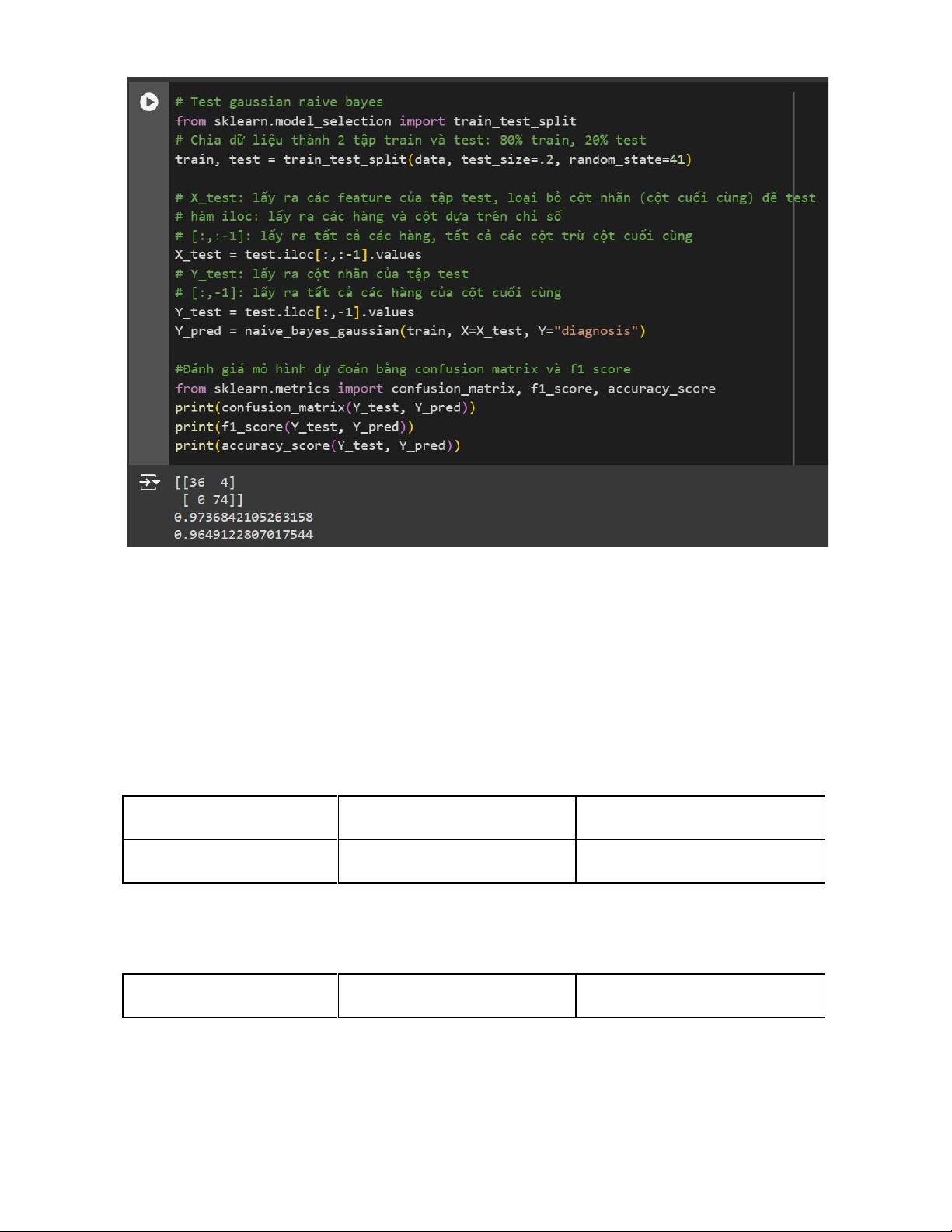Click the comment '# [:,-1]: lấy ra tất cả các hàng'
Viewport: 952px width, 1232px height.
368,292
